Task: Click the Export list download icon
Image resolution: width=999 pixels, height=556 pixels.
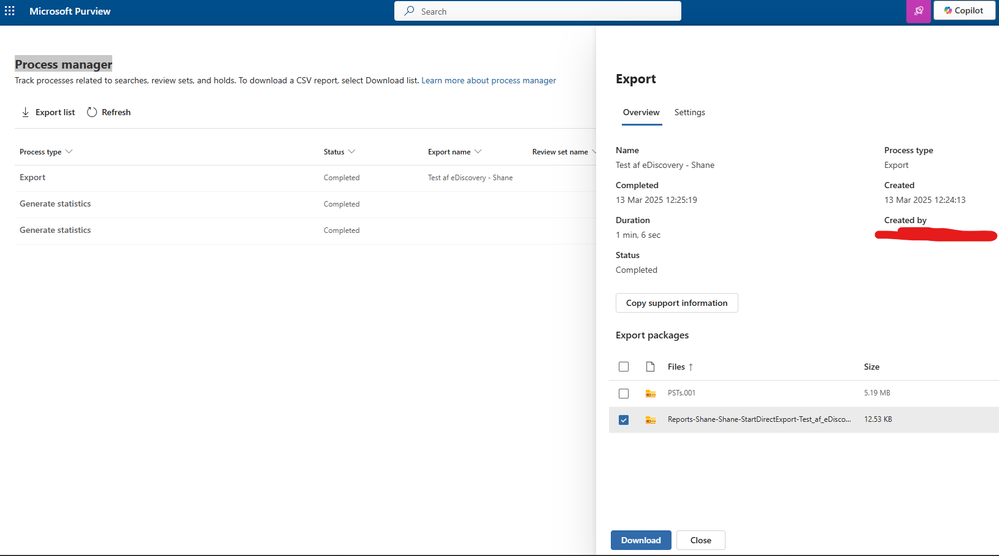Action: 25,112
